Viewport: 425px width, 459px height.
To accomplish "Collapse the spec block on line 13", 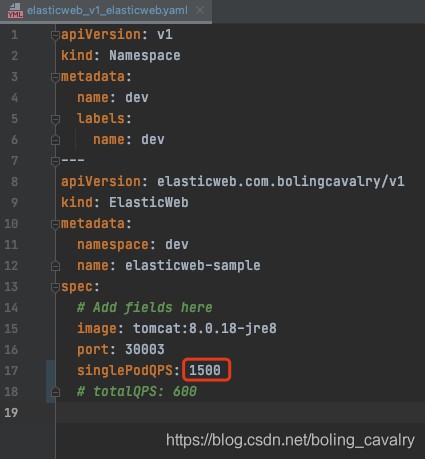I will [55, 287].
